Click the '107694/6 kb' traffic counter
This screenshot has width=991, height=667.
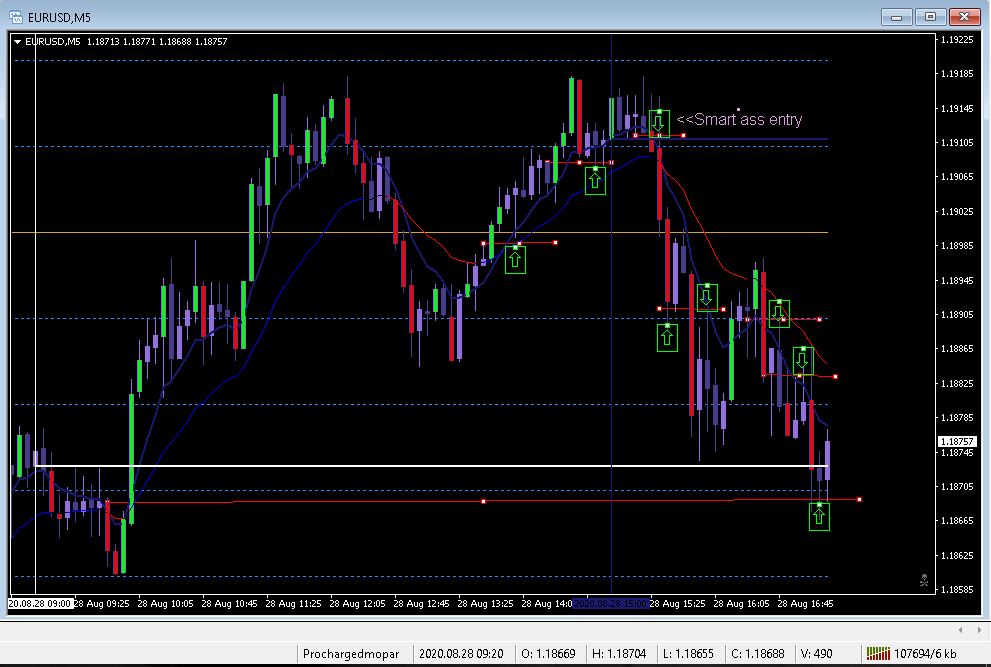pyautogui.click(x=925, y=654)
